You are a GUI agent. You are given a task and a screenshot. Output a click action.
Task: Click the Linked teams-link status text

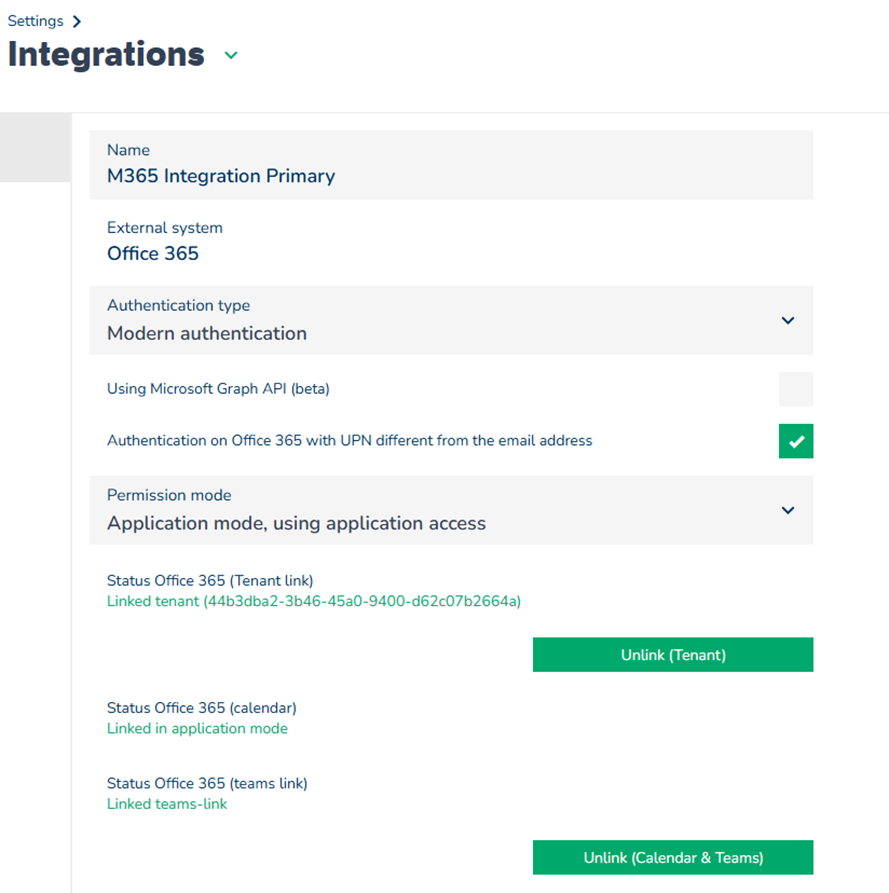(167, 803)
